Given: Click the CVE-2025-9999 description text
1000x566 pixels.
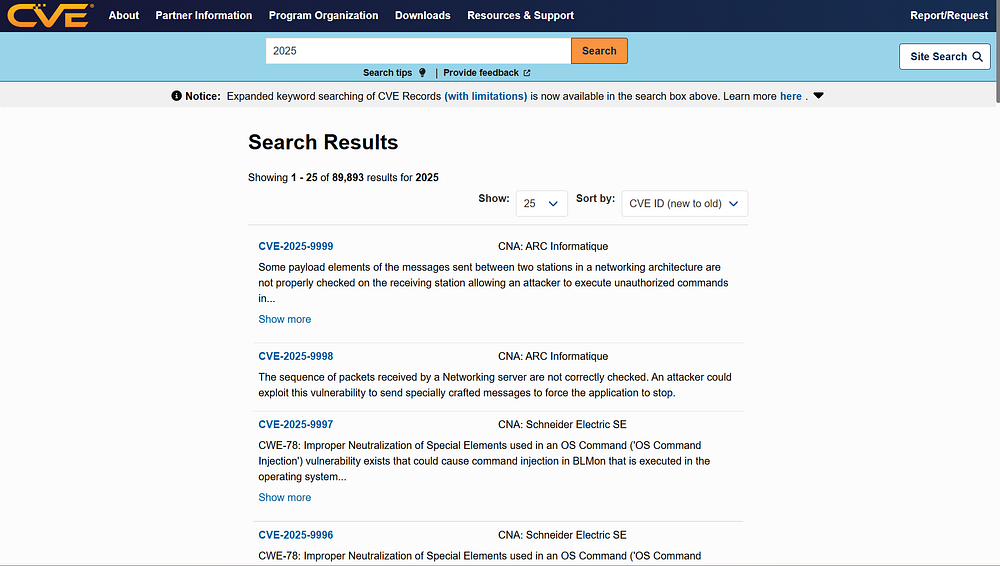Looking at the screenshot, I should pyautogui.click(x=493, y=283).
